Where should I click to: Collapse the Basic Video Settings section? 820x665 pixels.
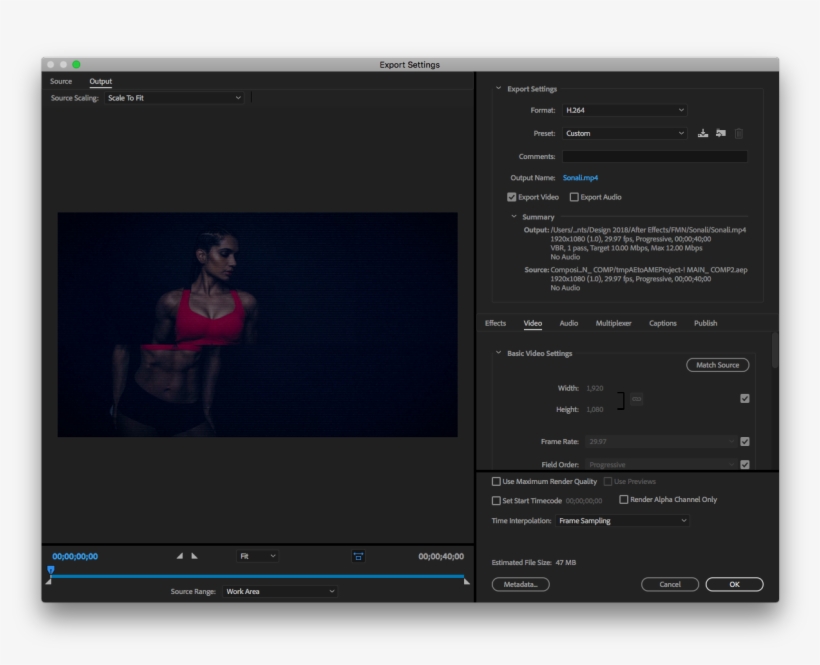click(x=498, y=353)
